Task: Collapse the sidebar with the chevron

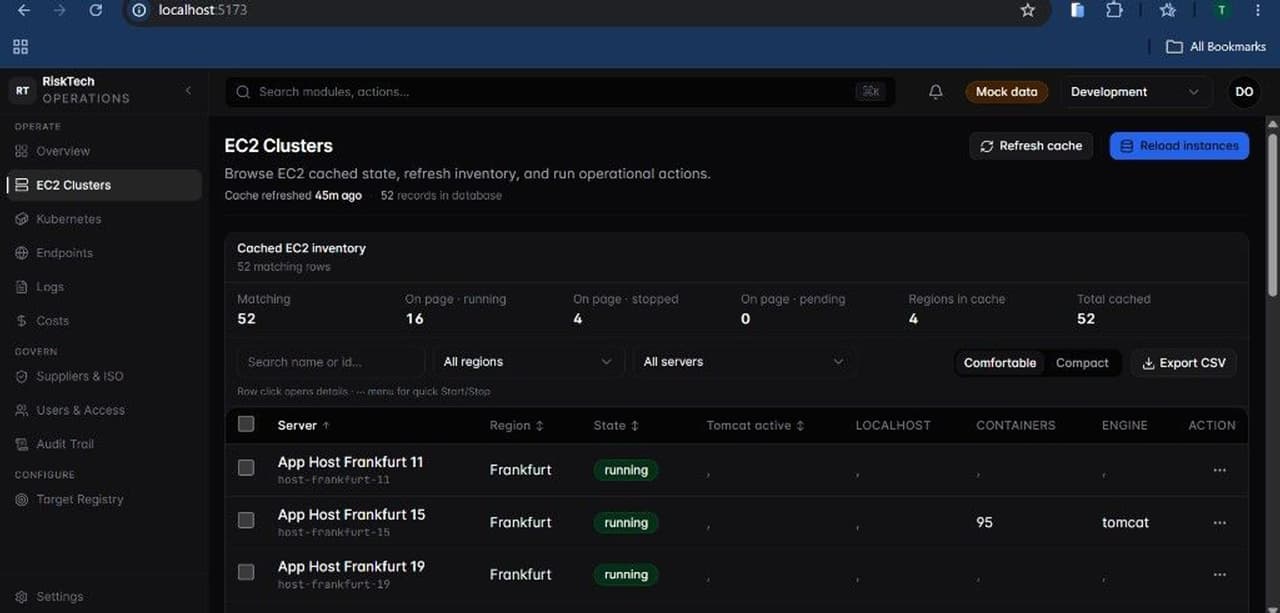Action: [x=188, y=91]
